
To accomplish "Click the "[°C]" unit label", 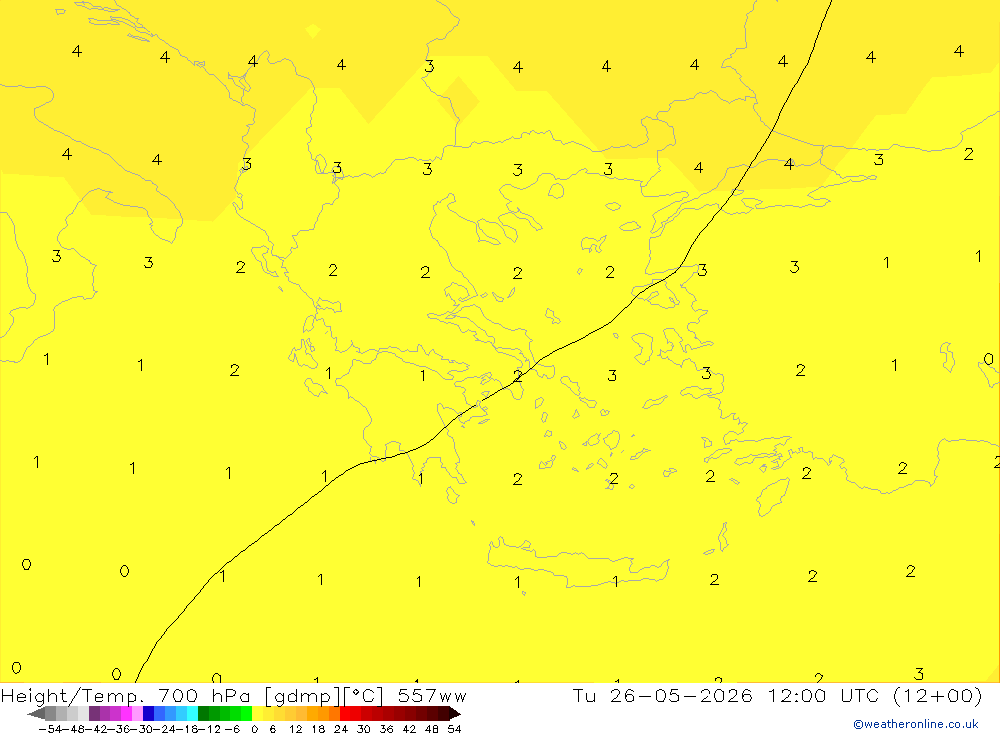I will 363,696.
